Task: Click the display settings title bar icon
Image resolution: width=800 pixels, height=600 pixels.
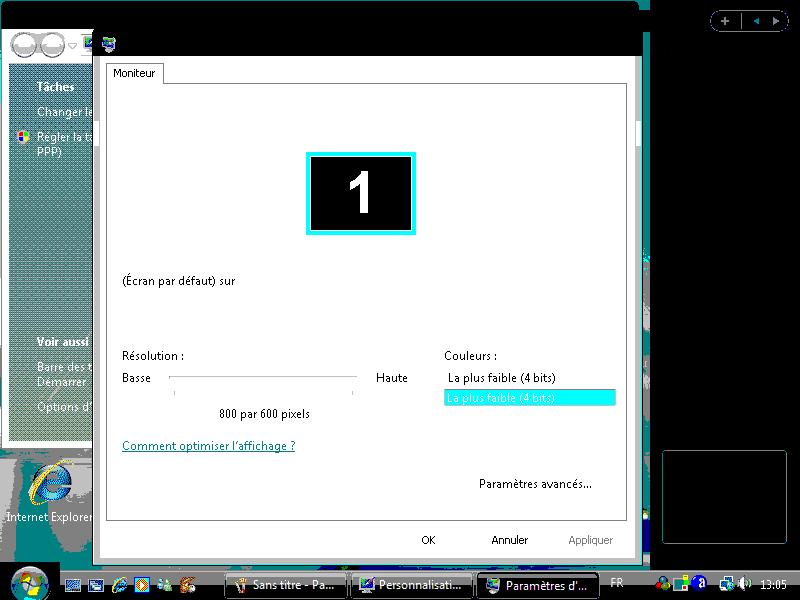Action: [x=109, y=44]
